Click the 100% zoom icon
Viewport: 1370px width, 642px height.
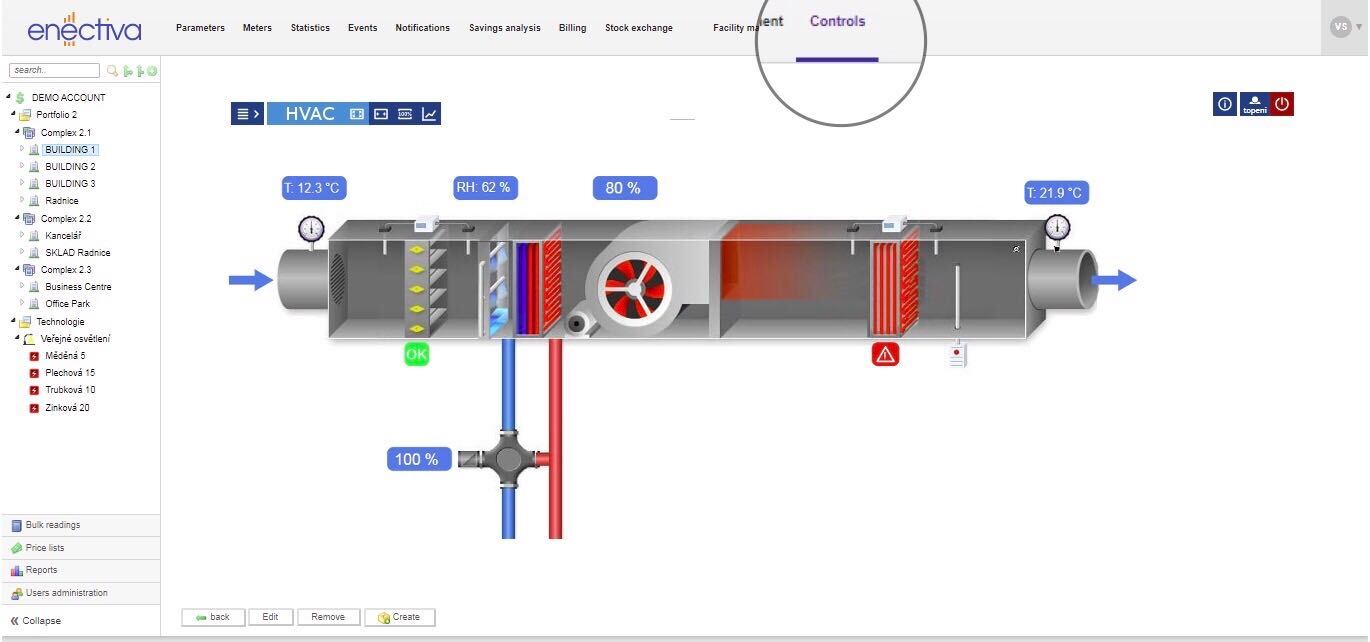(x=405, y=114)
